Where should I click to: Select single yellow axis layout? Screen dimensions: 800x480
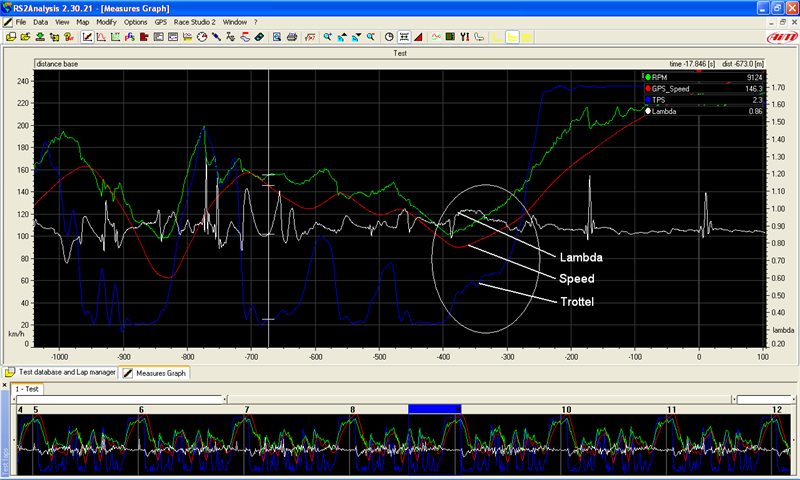[x=497, y=37]
